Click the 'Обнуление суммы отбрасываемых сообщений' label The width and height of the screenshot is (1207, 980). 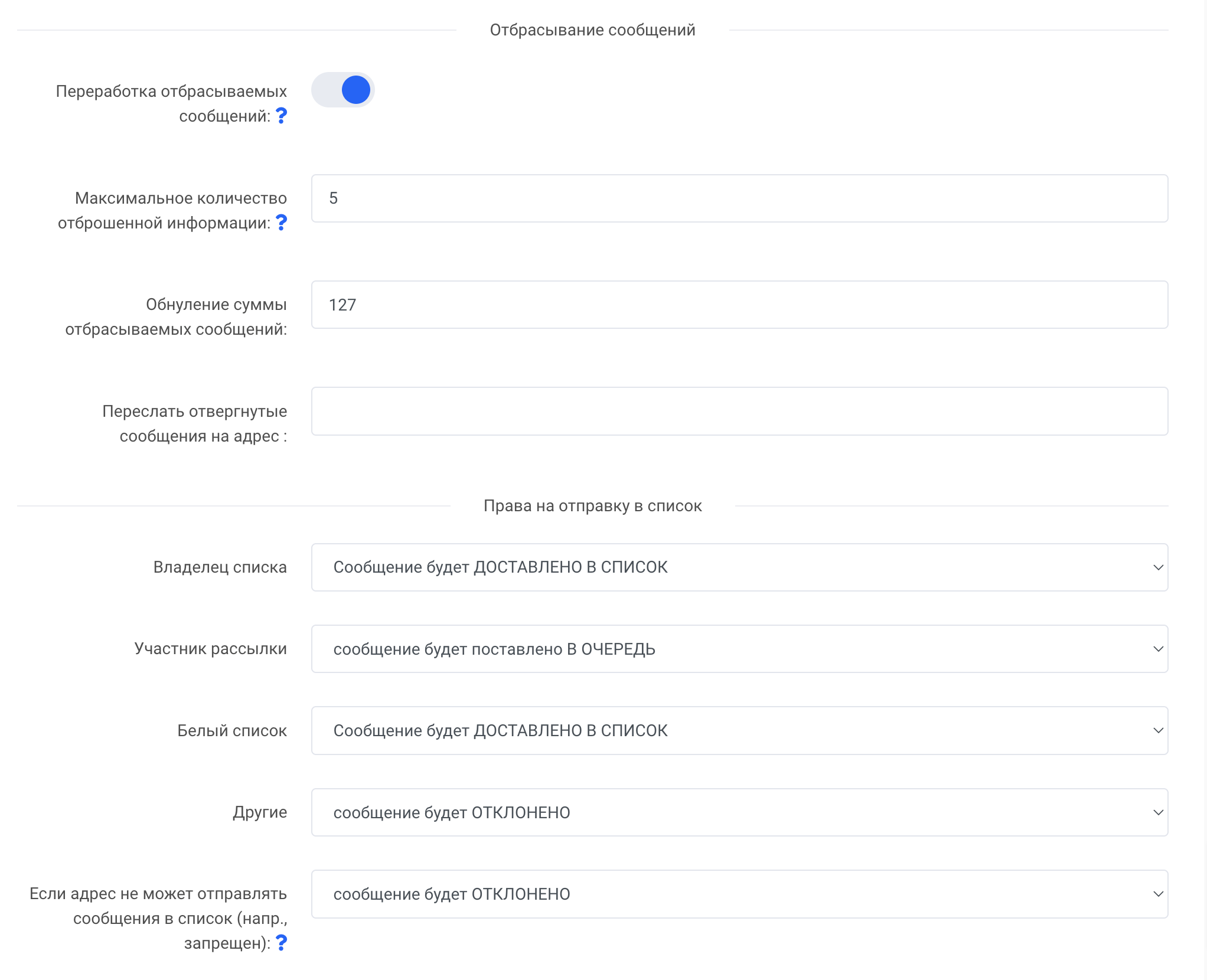pyautogui.click(x=176, y=316)
